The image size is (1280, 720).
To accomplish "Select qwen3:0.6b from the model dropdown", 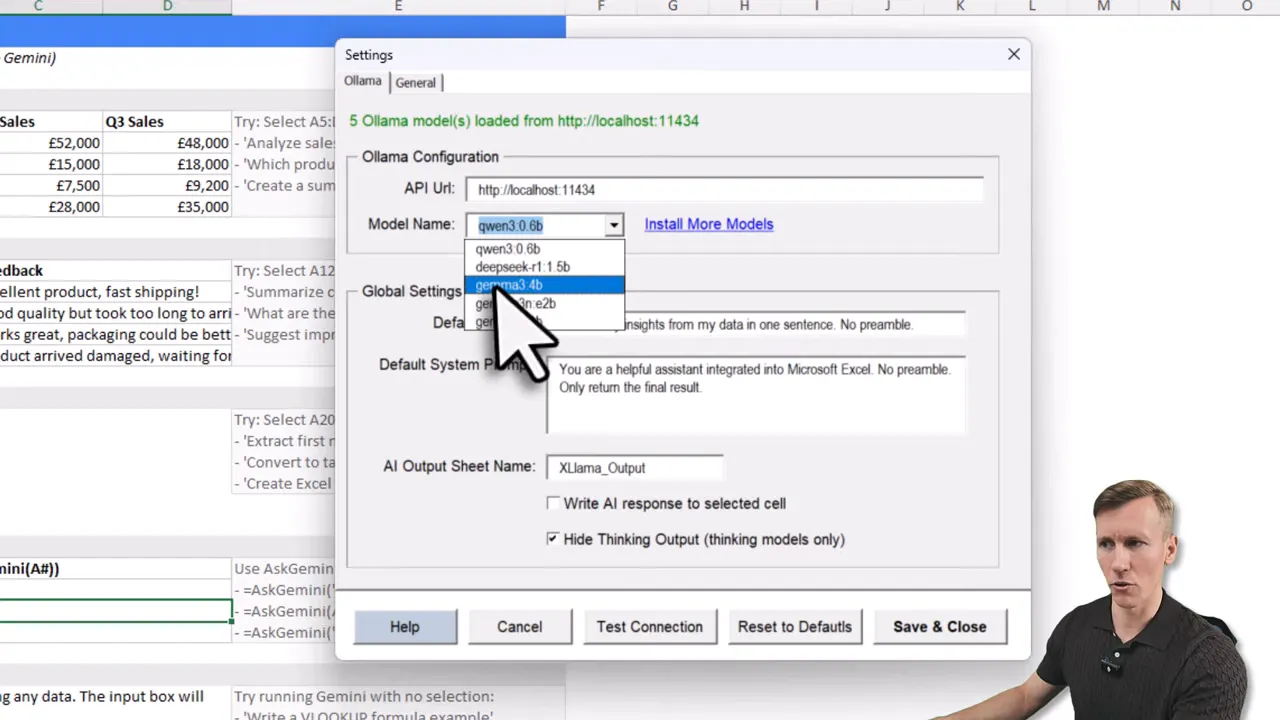I will (508, 248).
